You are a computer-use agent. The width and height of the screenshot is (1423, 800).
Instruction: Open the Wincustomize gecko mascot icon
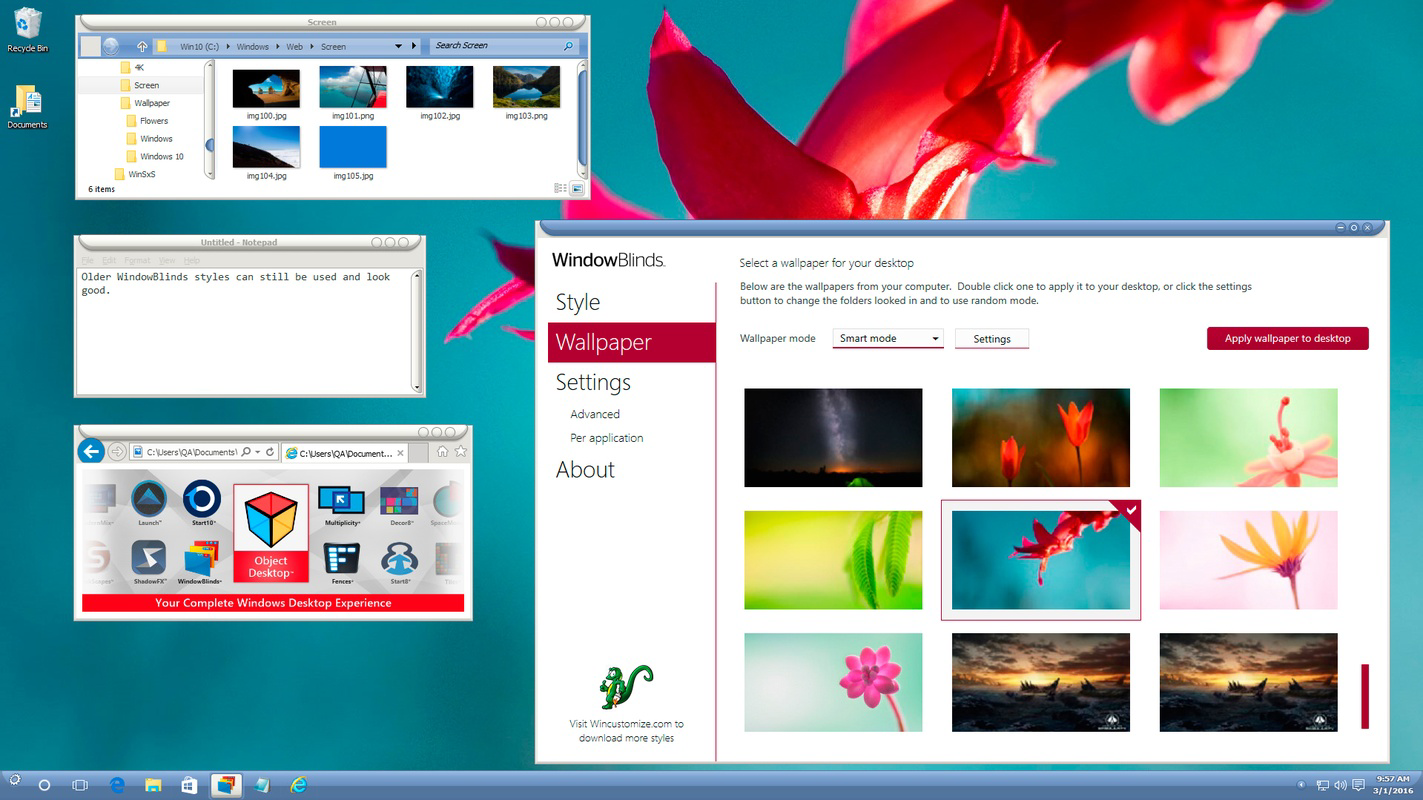(626, 687)
